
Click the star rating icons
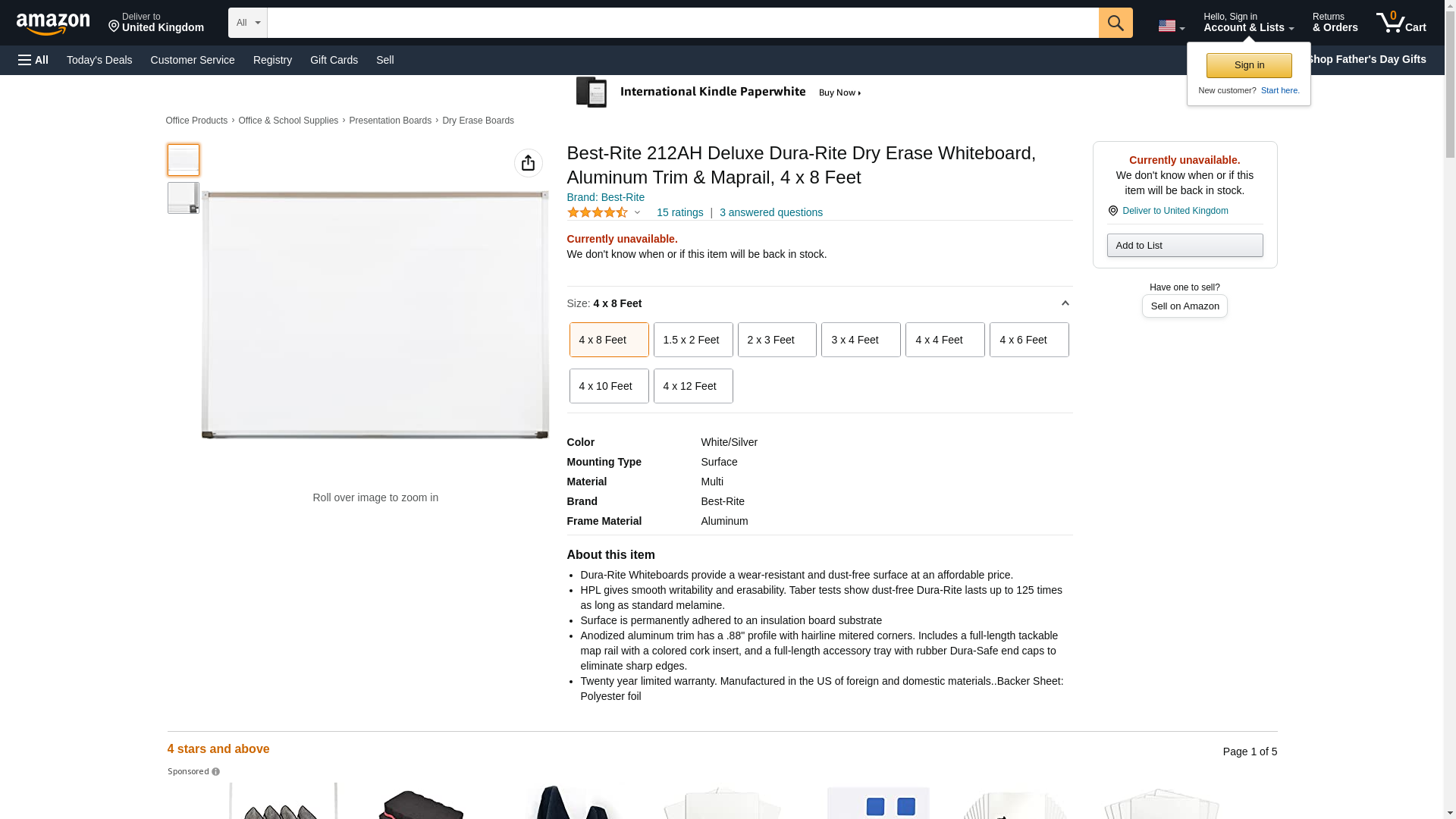click(x=598, y=213)
